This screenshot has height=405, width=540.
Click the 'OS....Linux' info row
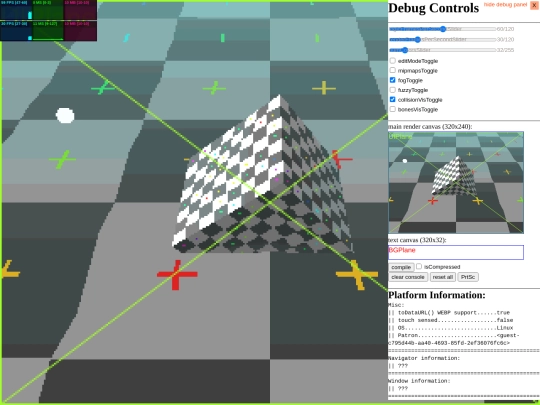tap(451, 328)
